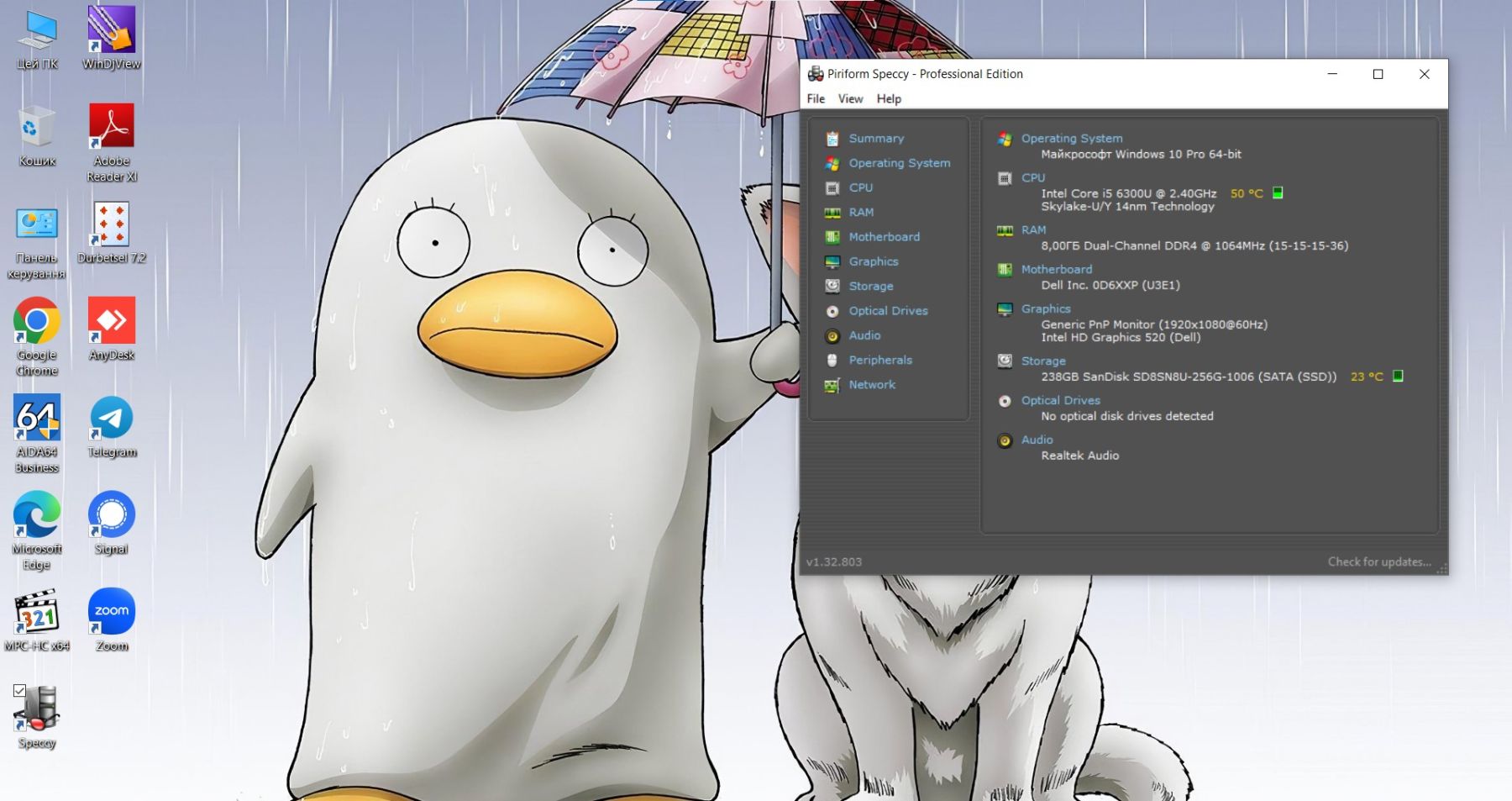Click the CPU temperature green indicator
Image resolution: width=1512 pixels, height=801 pixels.
tap(1278, 193)
